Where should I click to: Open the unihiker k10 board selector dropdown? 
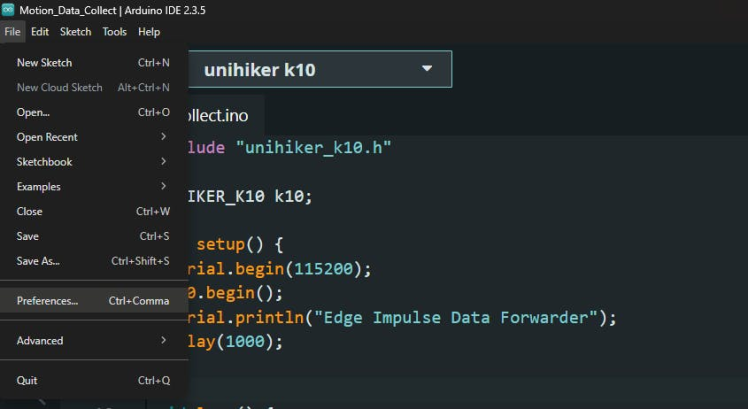[x=319, y=69]
